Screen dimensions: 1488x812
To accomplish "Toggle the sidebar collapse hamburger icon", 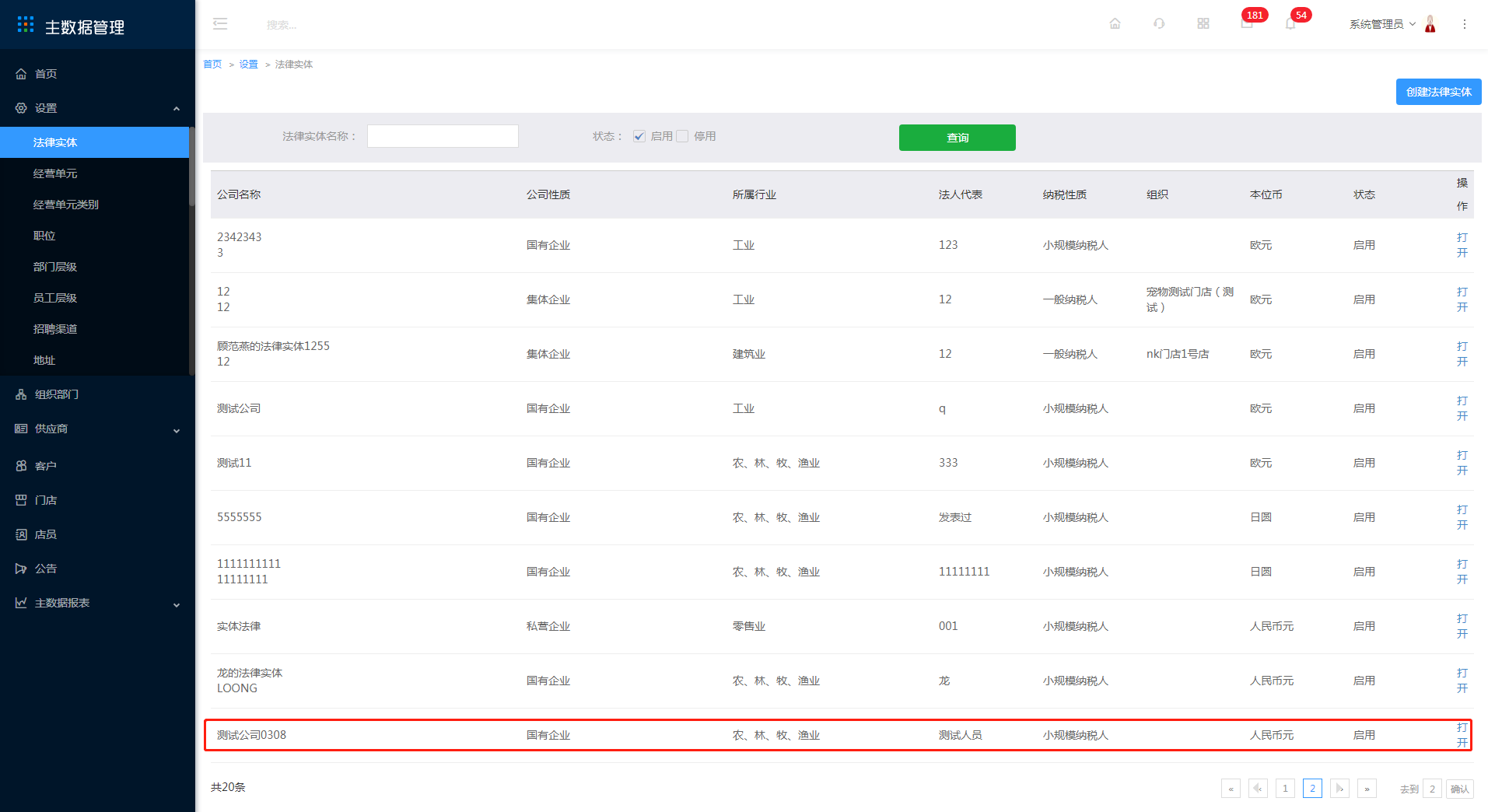I will click(220, 24).
